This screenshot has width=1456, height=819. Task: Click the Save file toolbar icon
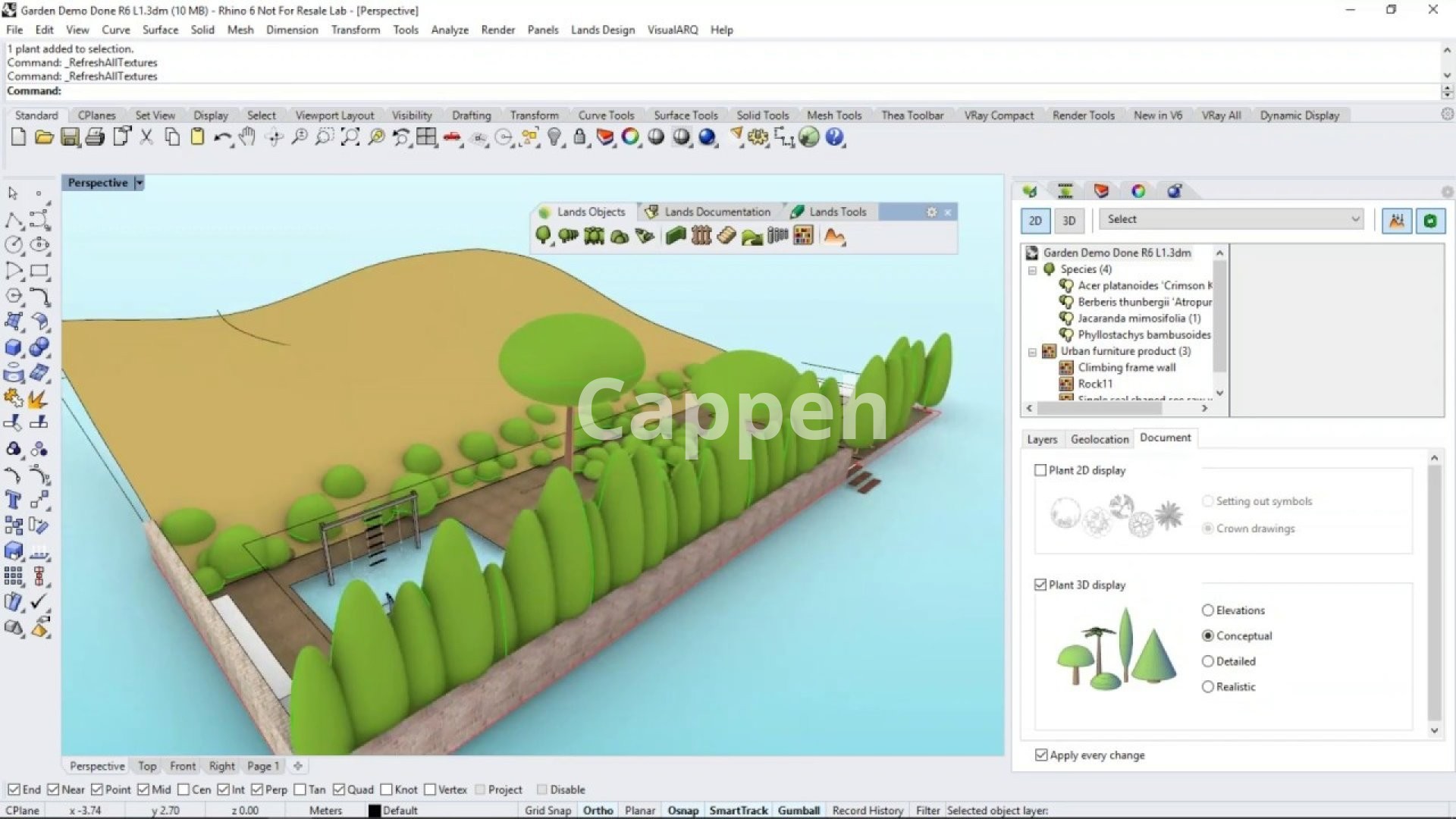tap(70, 137)
